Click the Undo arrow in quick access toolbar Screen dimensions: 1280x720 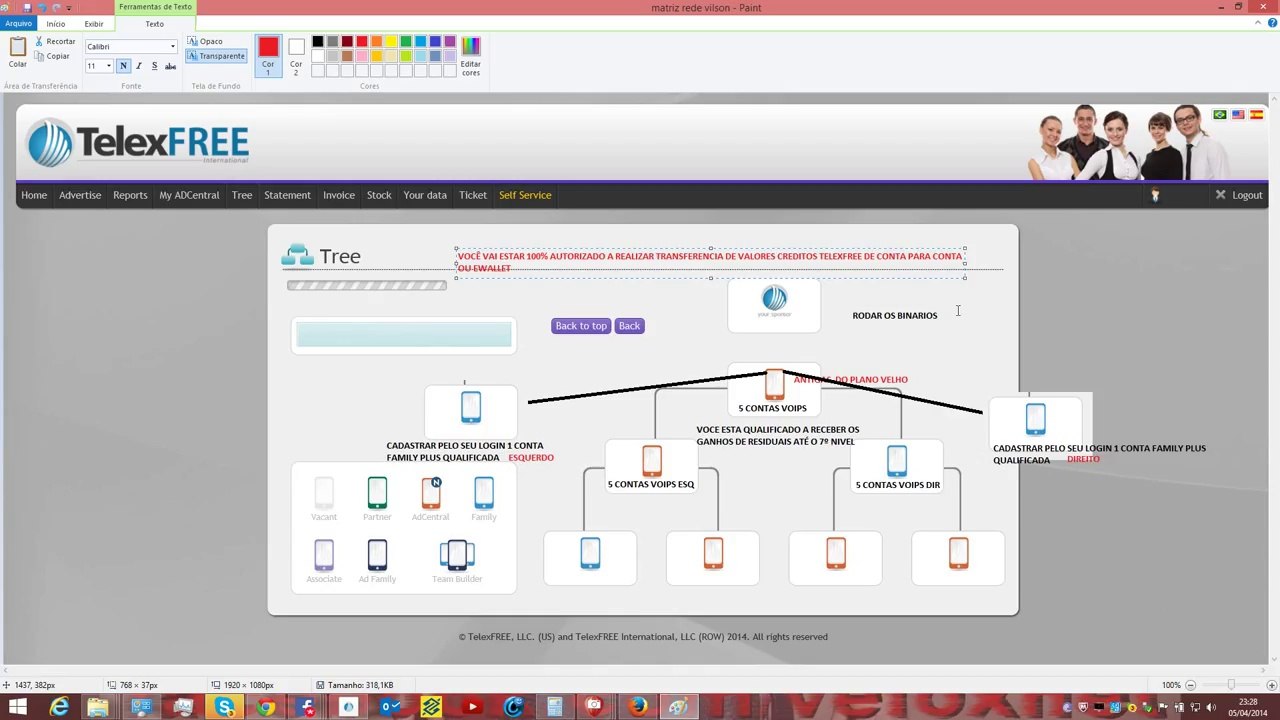click(x=42, y=7)
